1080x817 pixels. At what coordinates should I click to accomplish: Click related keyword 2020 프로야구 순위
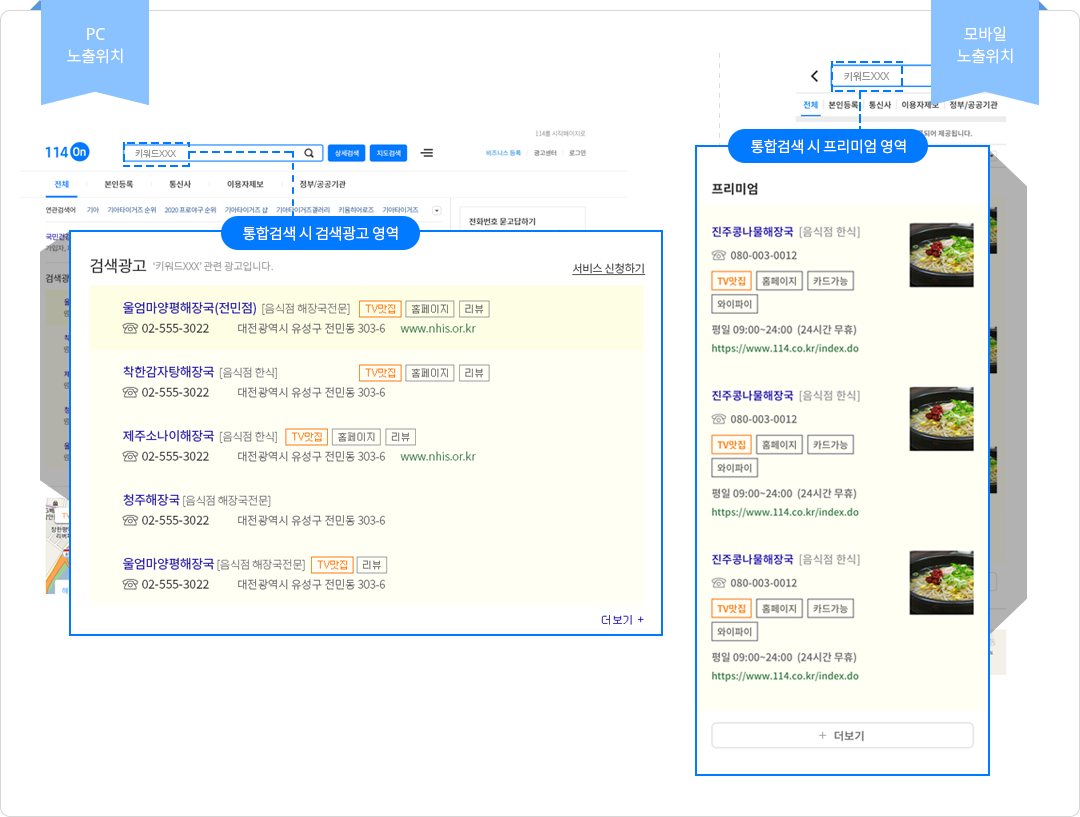190,210
